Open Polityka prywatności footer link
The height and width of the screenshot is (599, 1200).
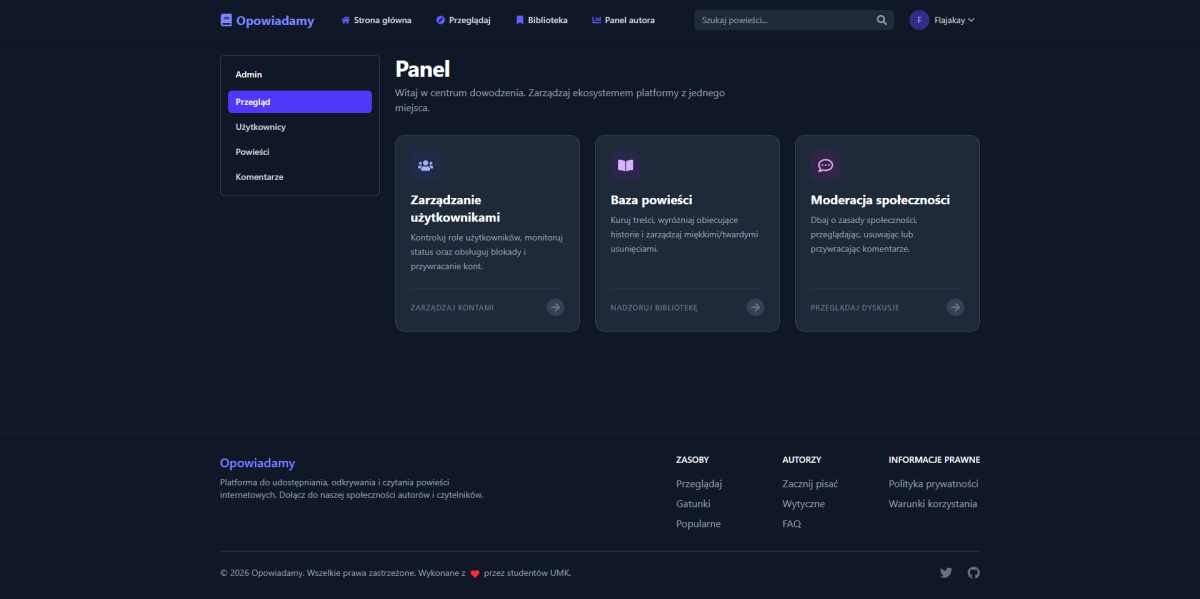(x=933, y=484)
